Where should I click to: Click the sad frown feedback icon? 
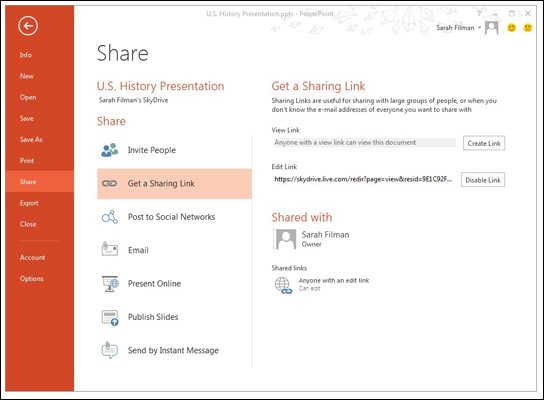[528, 27]
